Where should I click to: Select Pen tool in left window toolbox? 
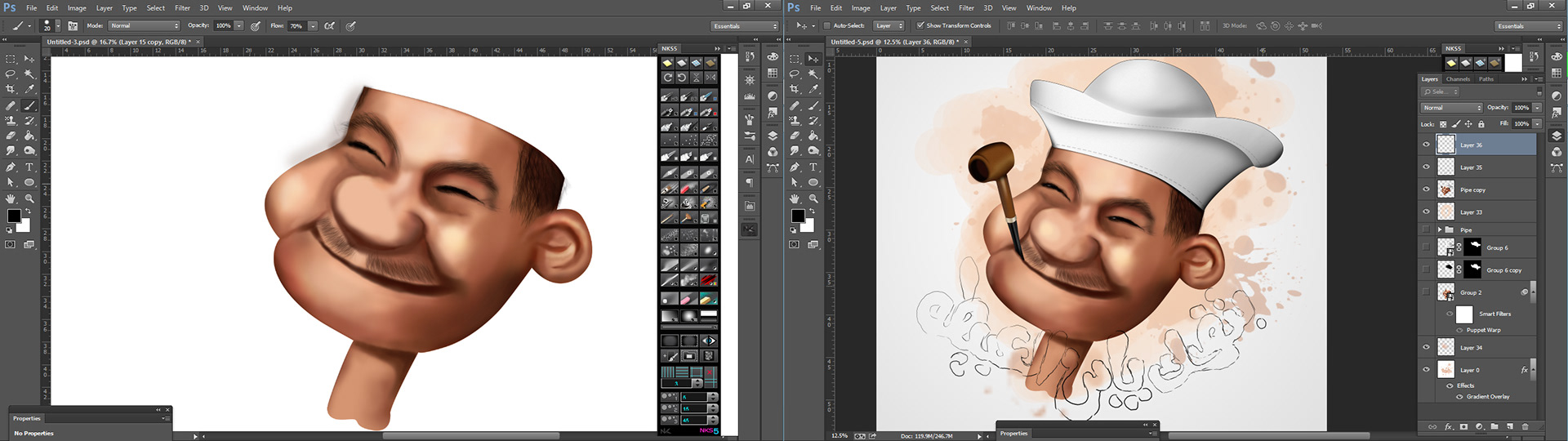11,167
